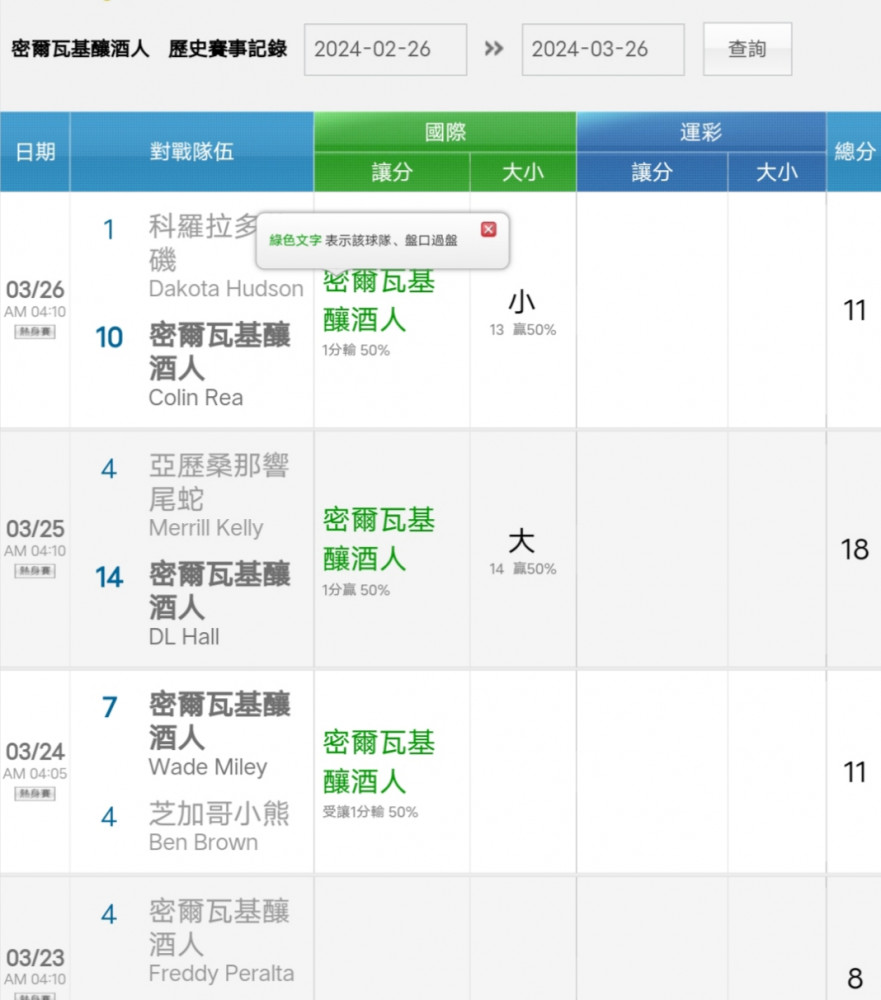Viewport: 881px width, 1000px height.
Task: Click the 密爾瓦基釀酒人 page title
Action: coord(80,48)
